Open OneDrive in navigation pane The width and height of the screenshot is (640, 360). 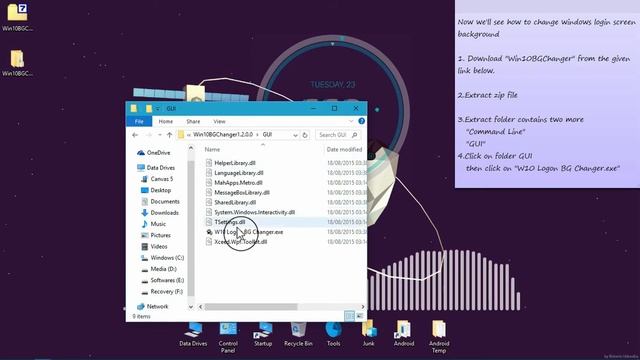[x=158, y=153]
